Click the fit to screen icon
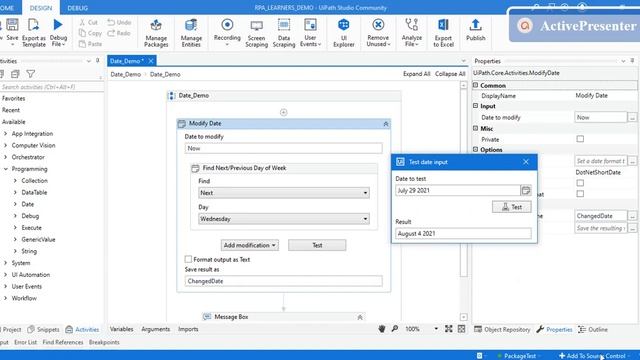The height and width of the screenshot is (360, 640). 449,329
